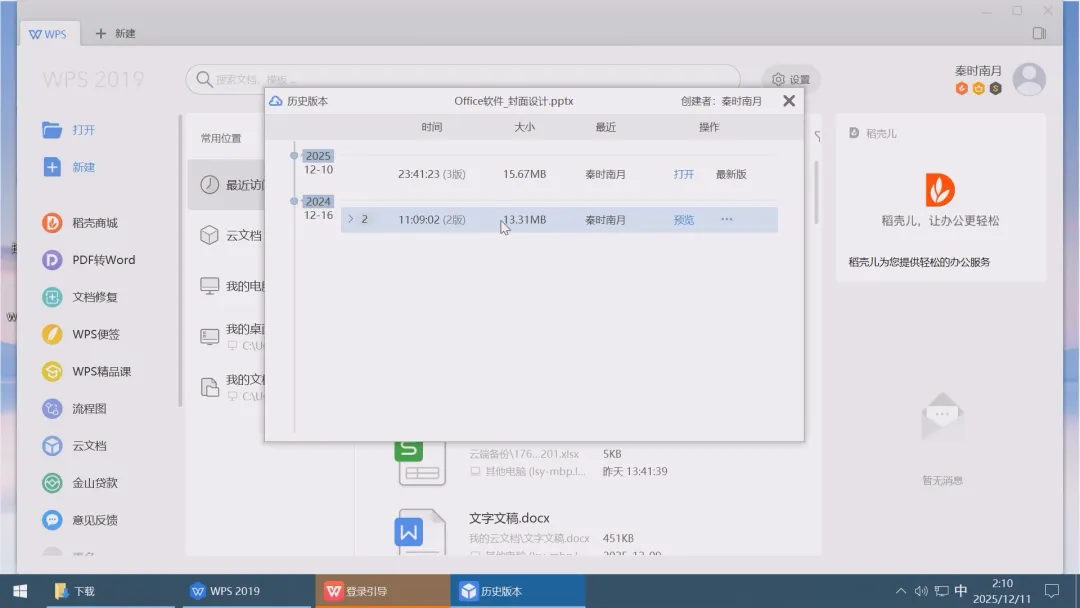This screenshot has height=608, width=1080.
Task: Click the 大小 column header
Action: click(525, 127)
